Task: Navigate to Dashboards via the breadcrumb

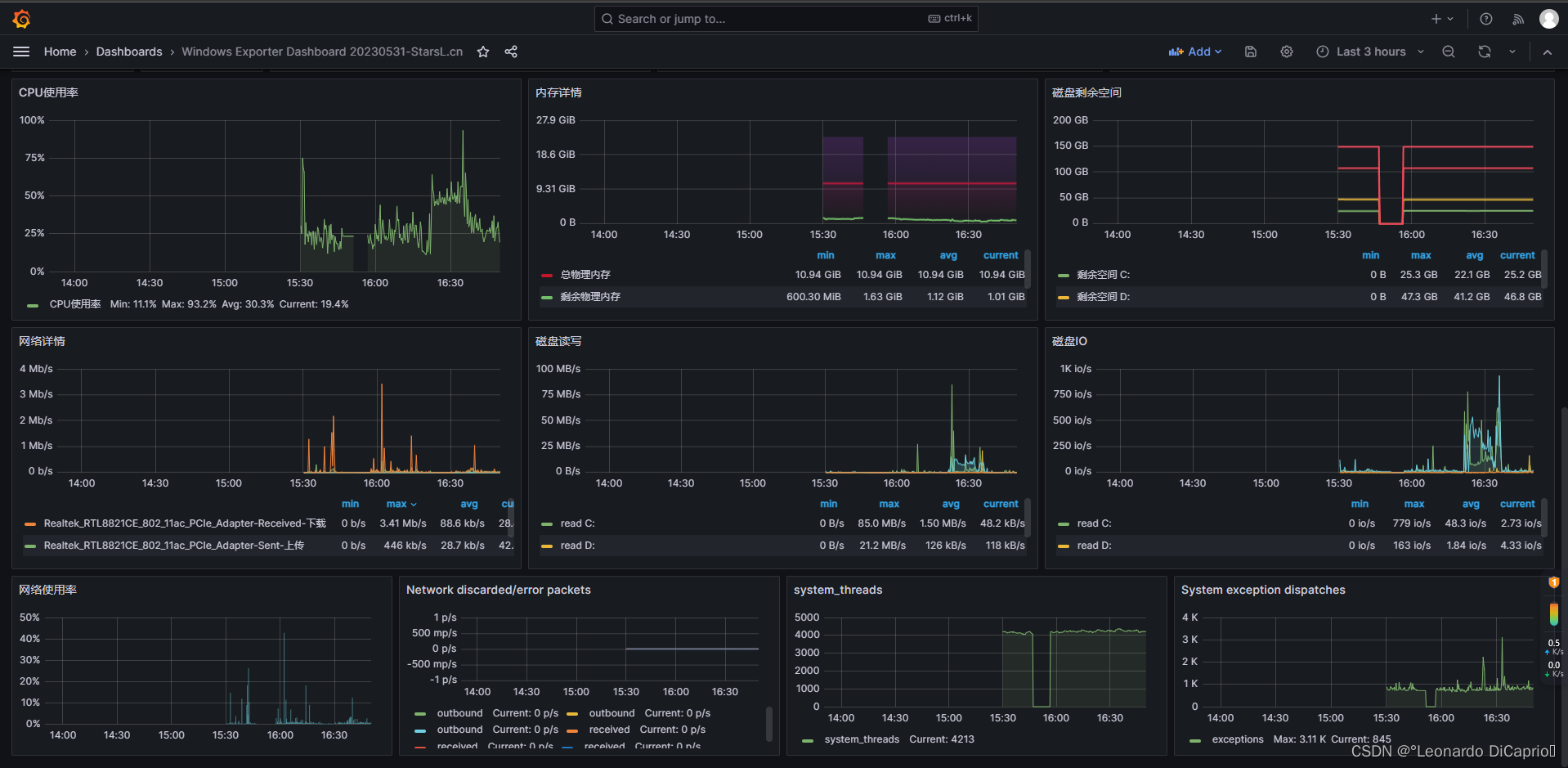Action: pos(129,51)
